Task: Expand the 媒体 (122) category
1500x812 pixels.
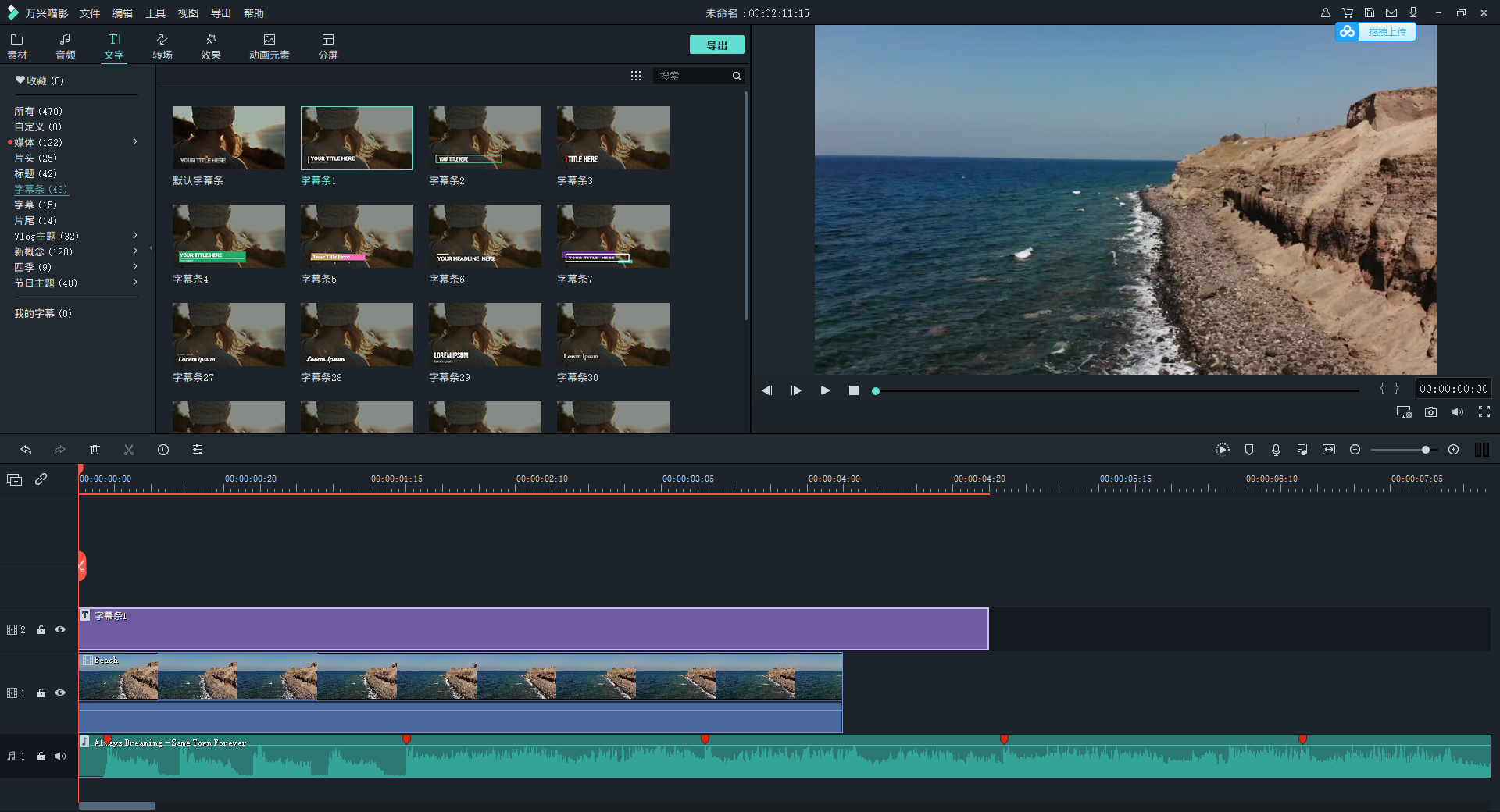Action: (135, 142)
